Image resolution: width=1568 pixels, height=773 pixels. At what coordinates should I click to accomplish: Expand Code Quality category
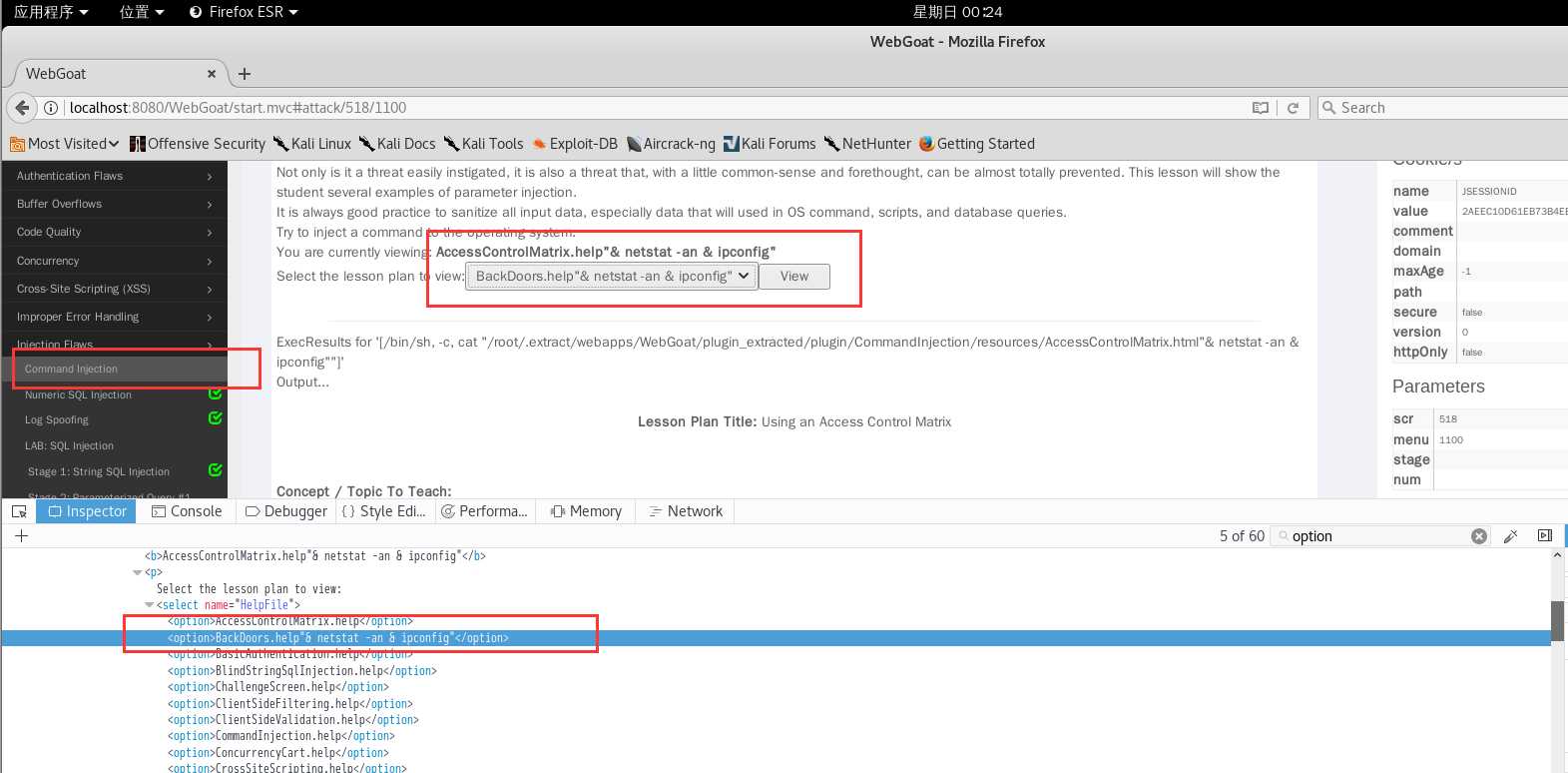click(x=114, y=232)
